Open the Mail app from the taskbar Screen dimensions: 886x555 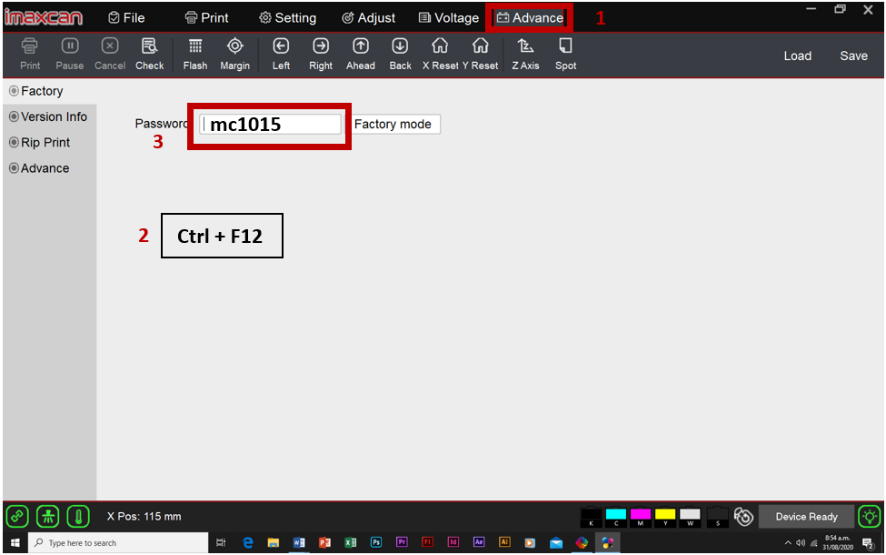[x=556, y=543]
